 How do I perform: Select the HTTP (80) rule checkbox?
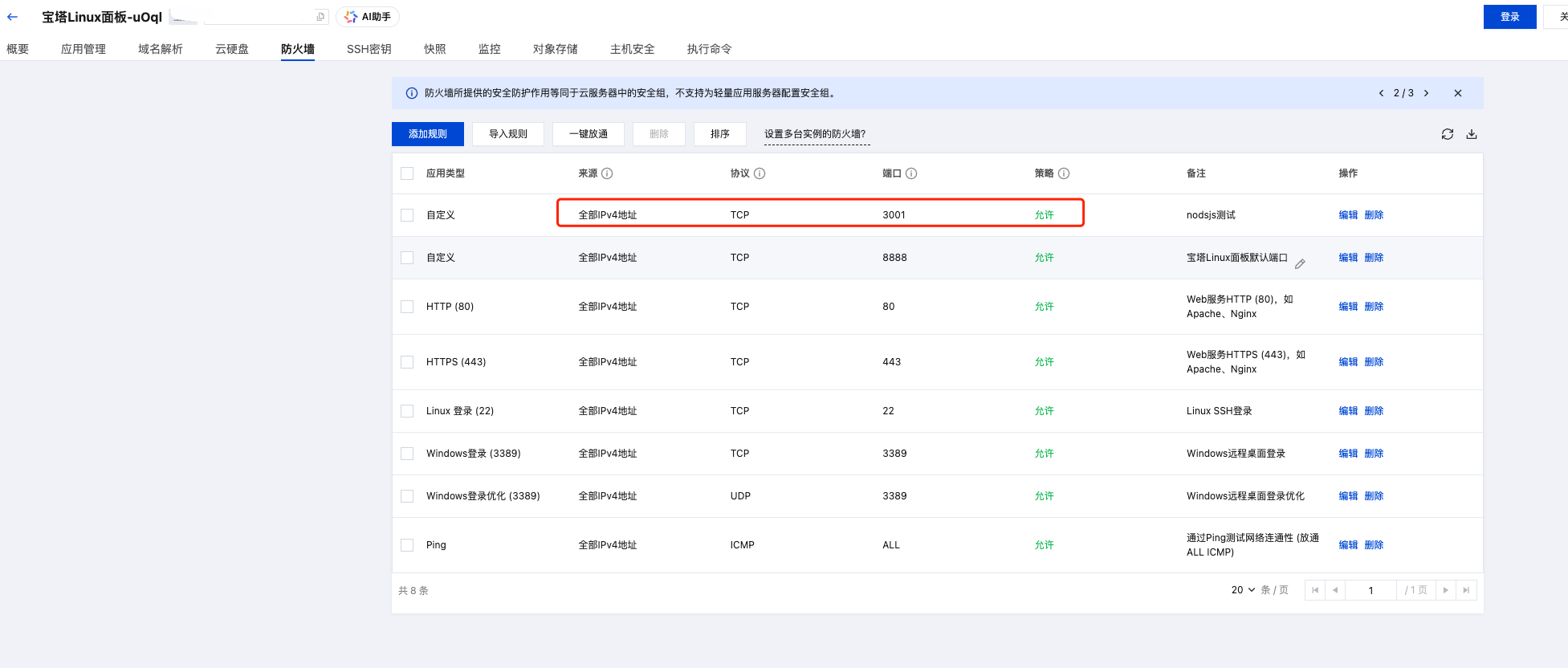pyautogui.click(x=407, y=307)
